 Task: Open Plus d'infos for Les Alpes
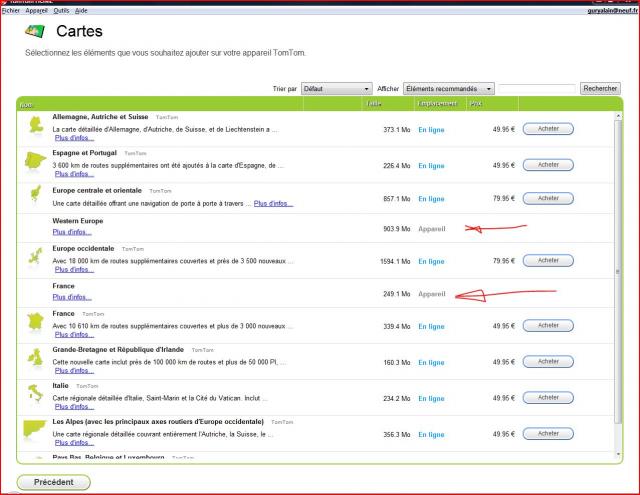pyautogui.click(x=74, y=442)
